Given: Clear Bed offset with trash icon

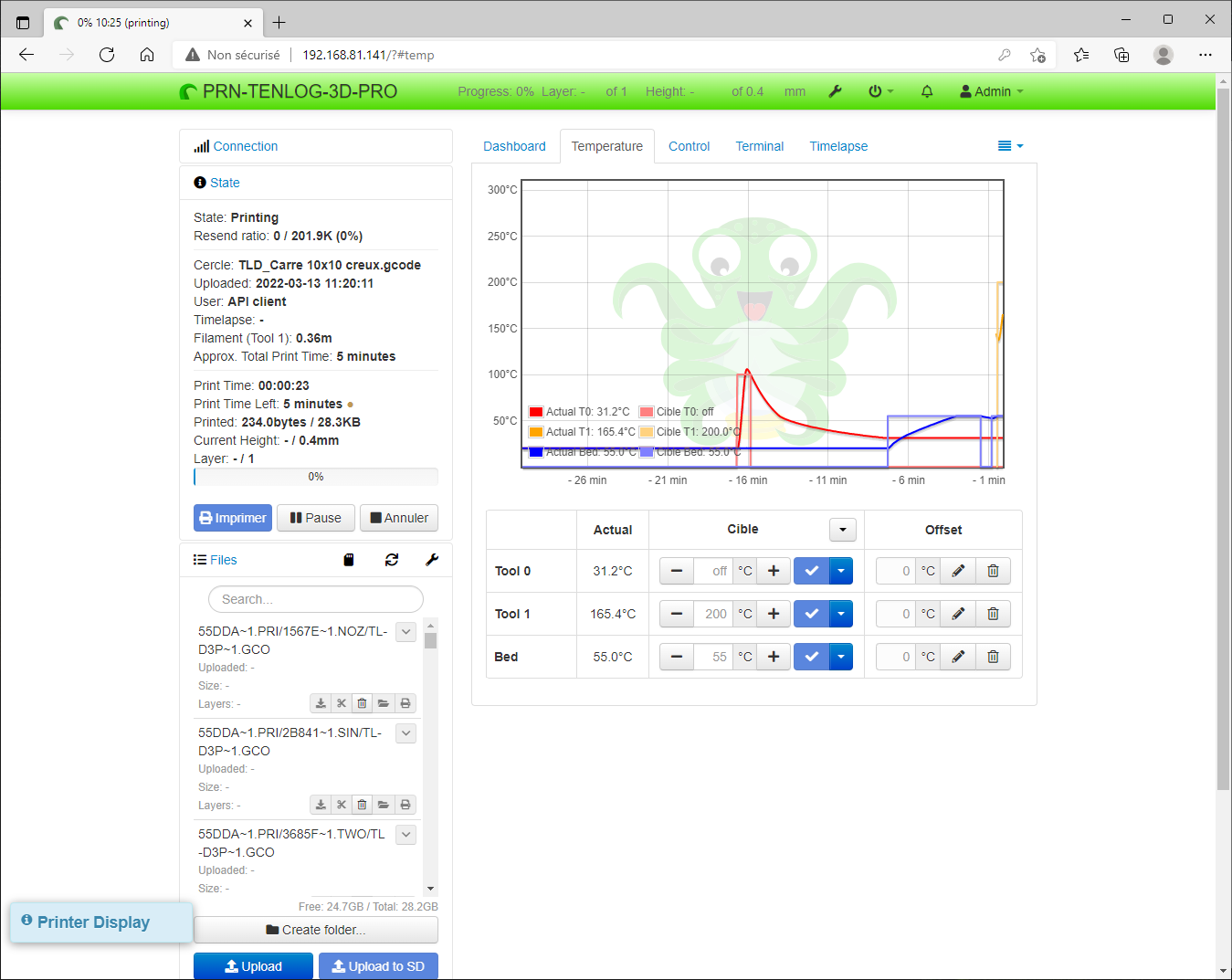Looking at the screenshot, I should (x=993, y=657).
